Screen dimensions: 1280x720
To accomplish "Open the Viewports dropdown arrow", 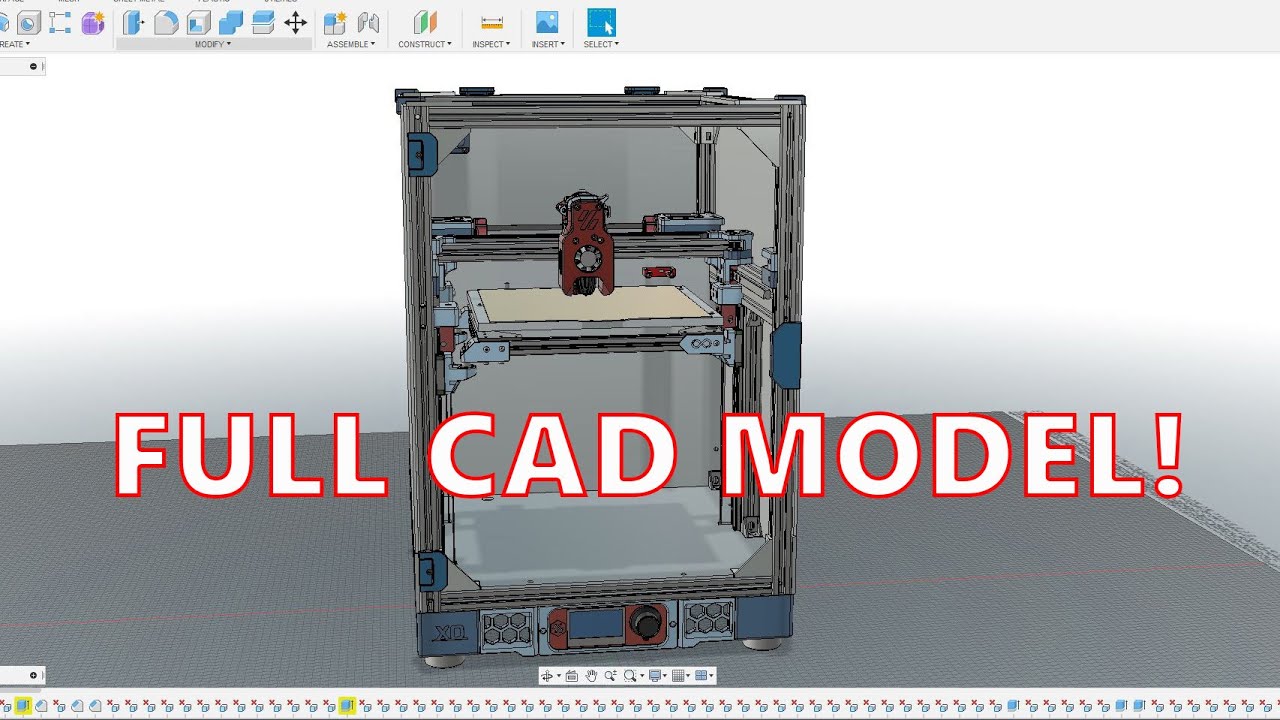I will point(710,677).
